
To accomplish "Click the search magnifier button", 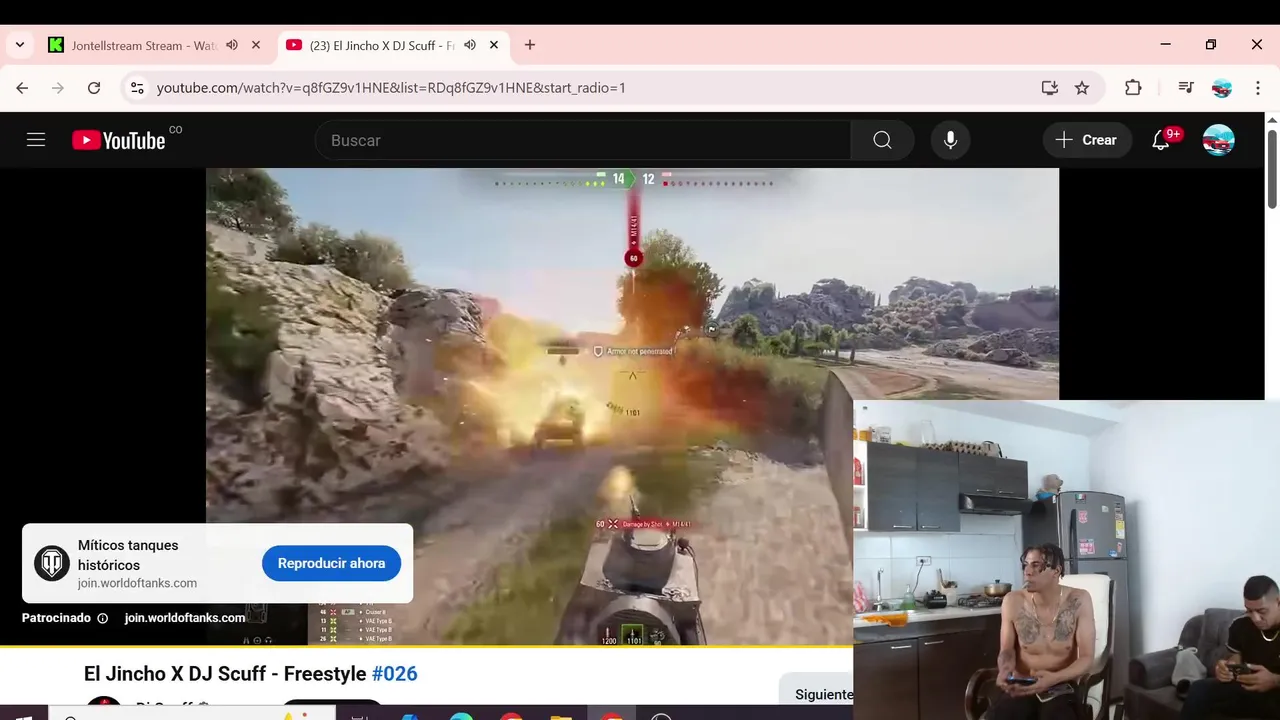I will point(882,140).
